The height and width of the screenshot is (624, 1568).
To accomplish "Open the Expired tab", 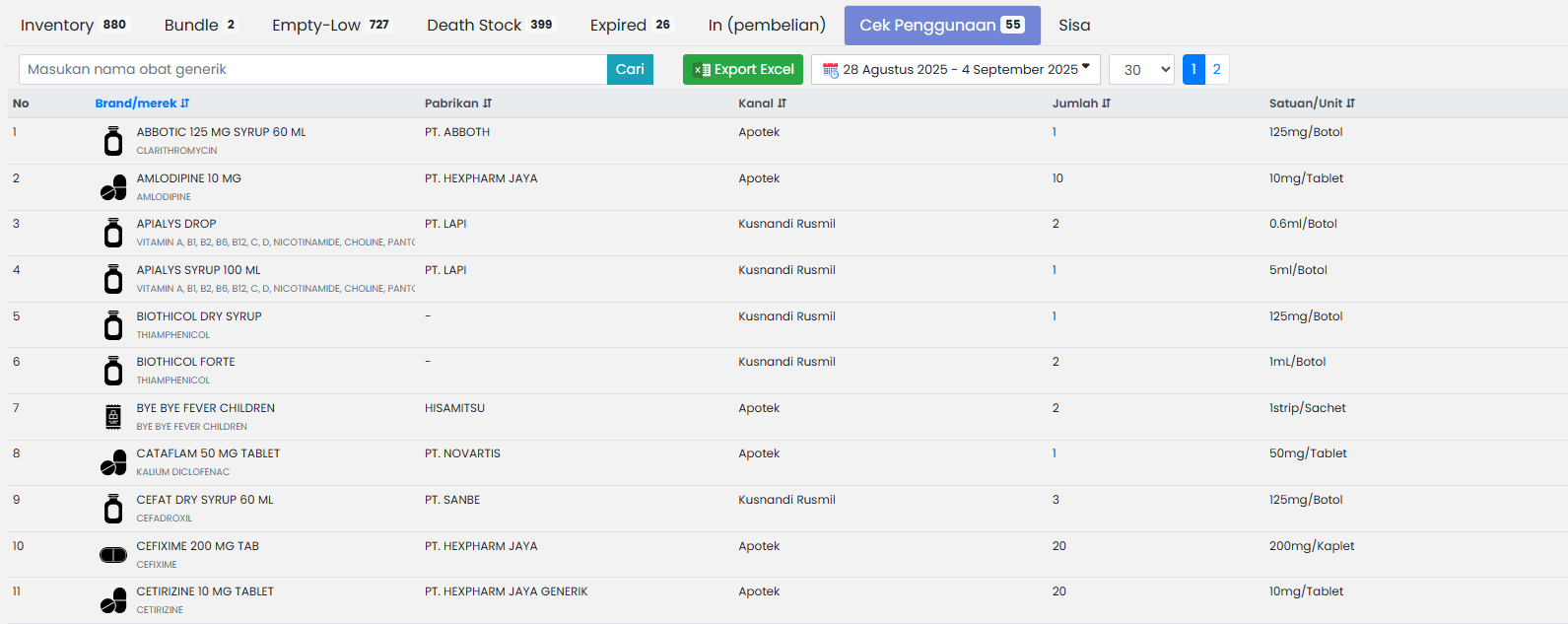I will 630,26.
